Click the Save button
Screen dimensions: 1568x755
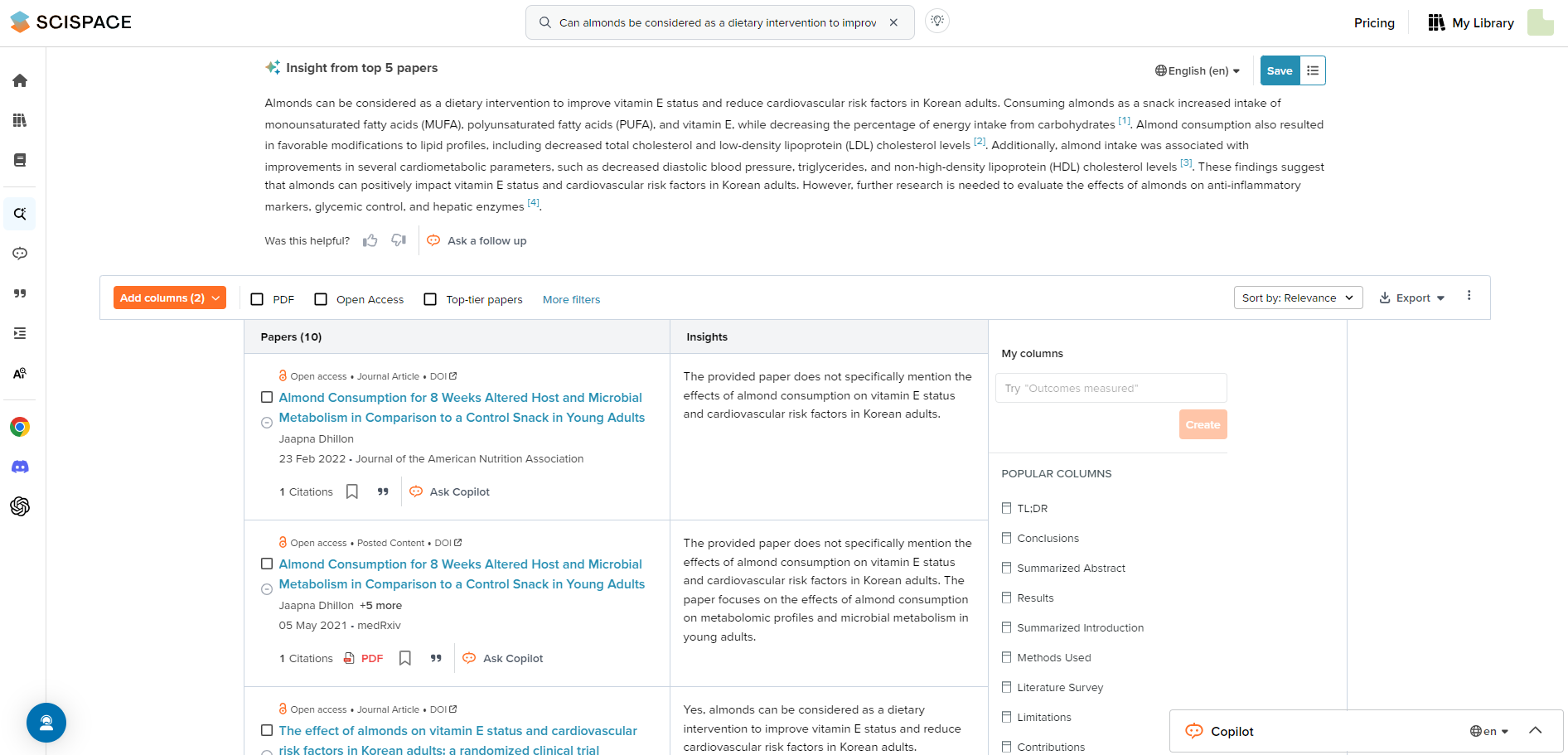click(x=1280, y=70)
